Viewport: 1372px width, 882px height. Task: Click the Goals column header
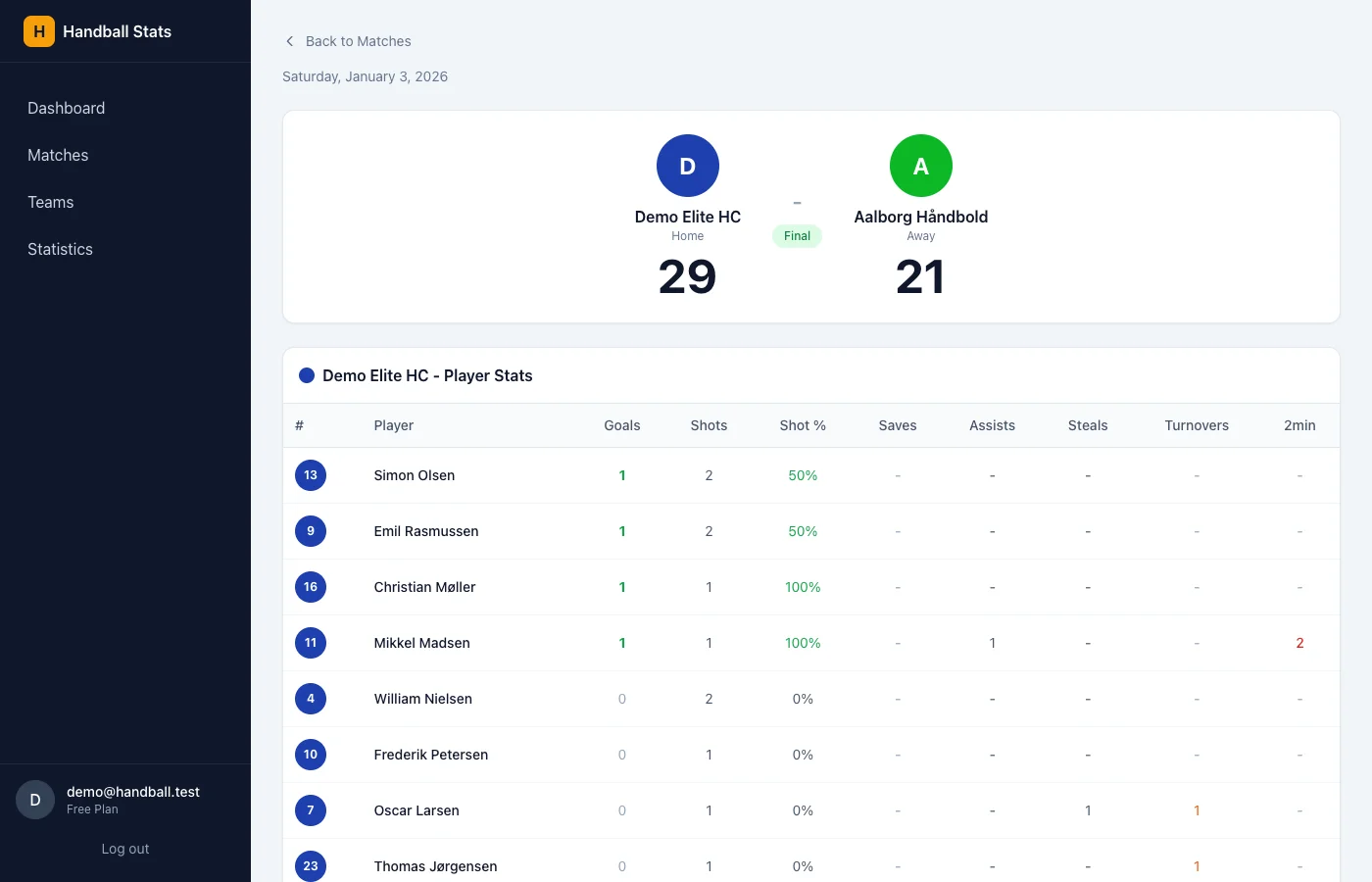pos(621,425)
